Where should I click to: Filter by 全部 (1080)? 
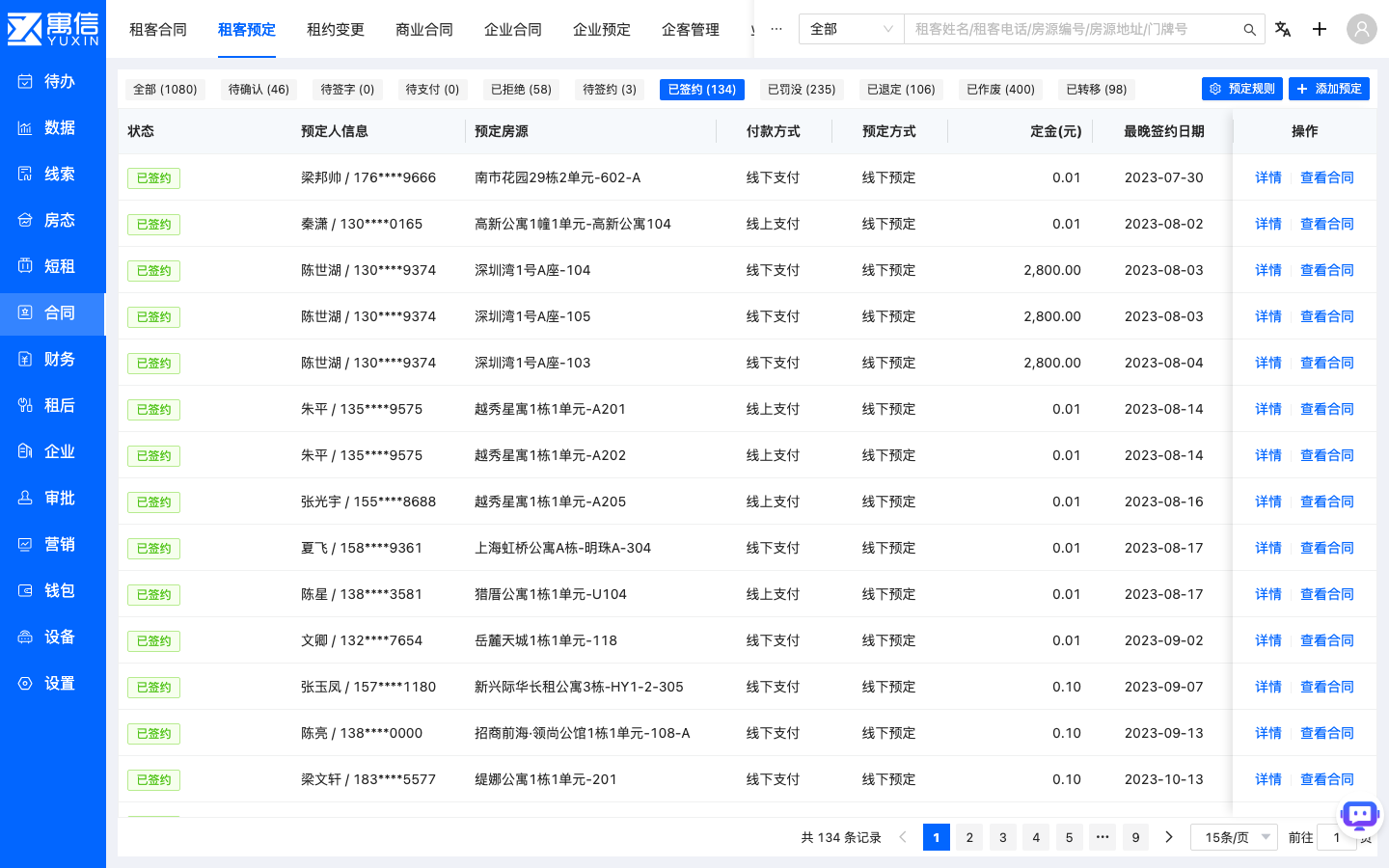pos(165,90)
